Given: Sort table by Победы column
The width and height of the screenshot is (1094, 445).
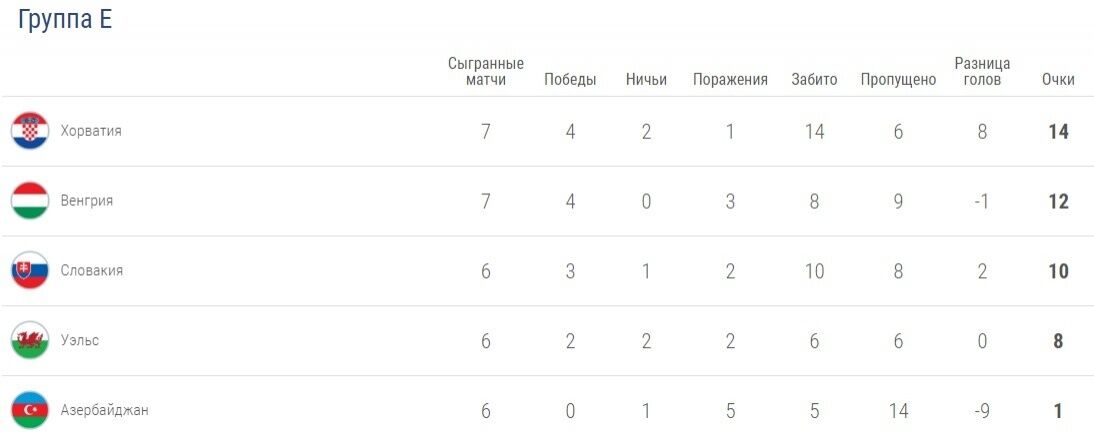Looking at the screenshot, I should 570,80.
